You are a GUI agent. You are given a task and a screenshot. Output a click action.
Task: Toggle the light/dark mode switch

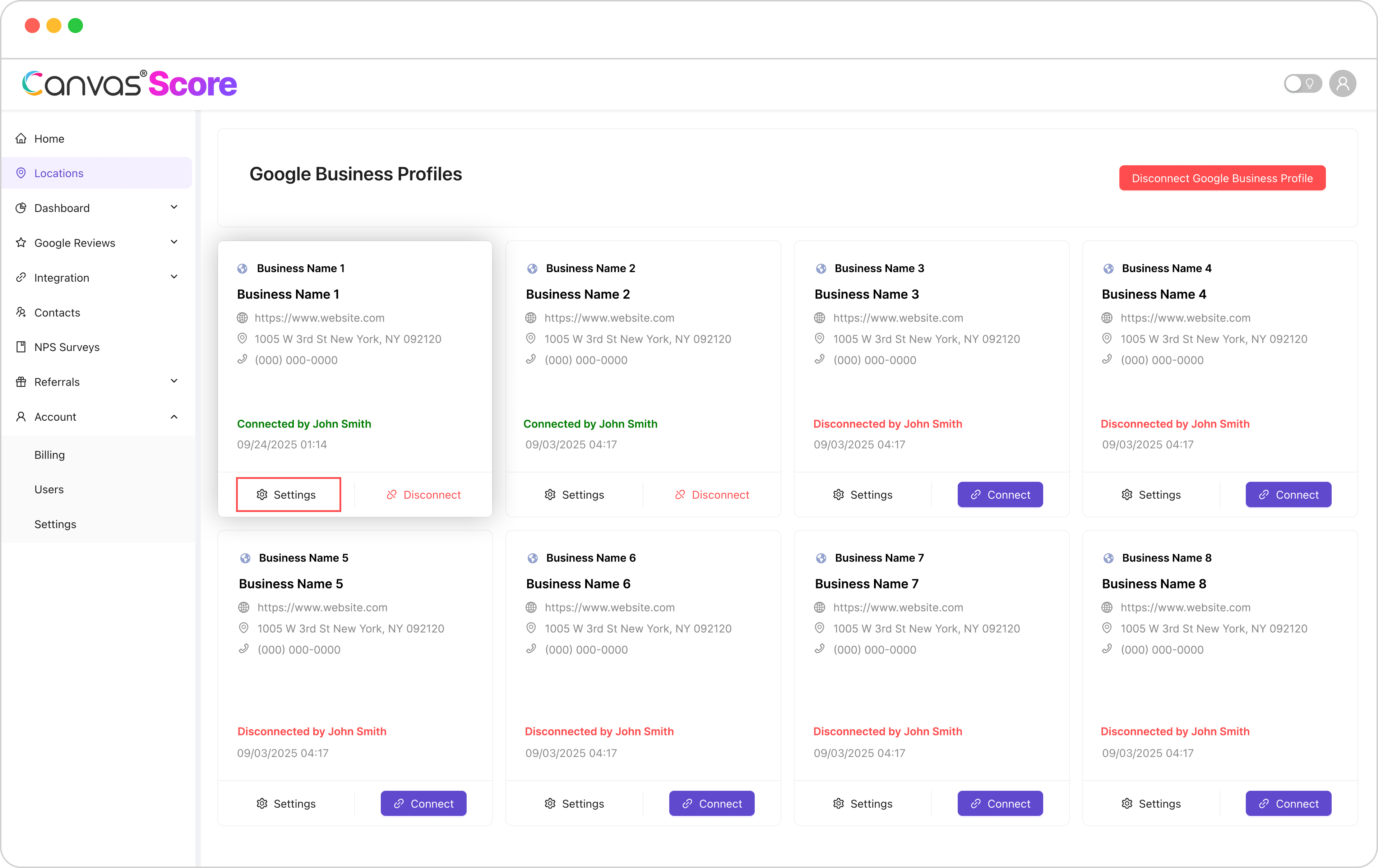tap(1302, 84)
